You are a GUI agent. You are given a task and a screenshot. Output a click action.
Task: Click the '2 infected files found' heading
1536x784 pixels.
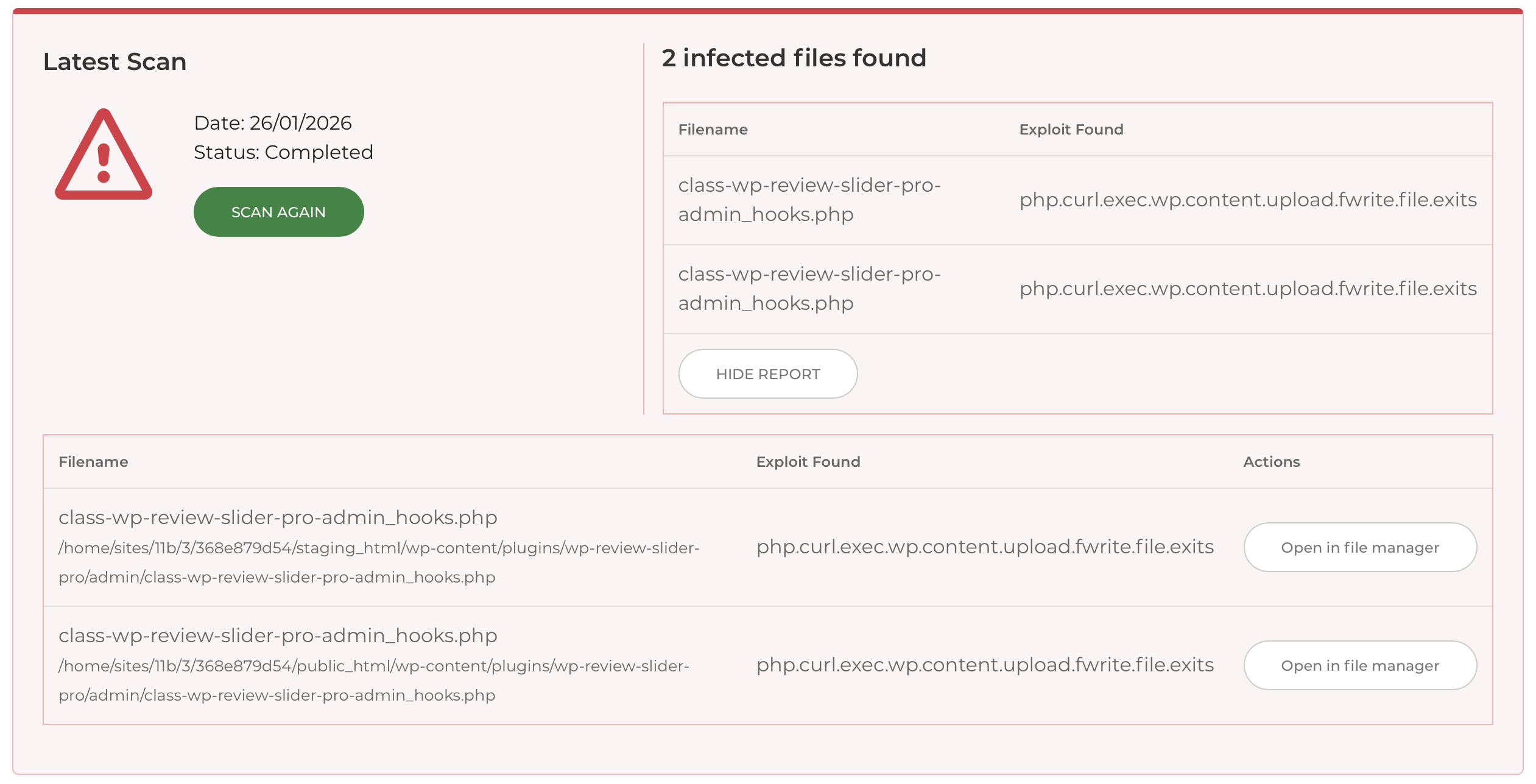[794, 58]
